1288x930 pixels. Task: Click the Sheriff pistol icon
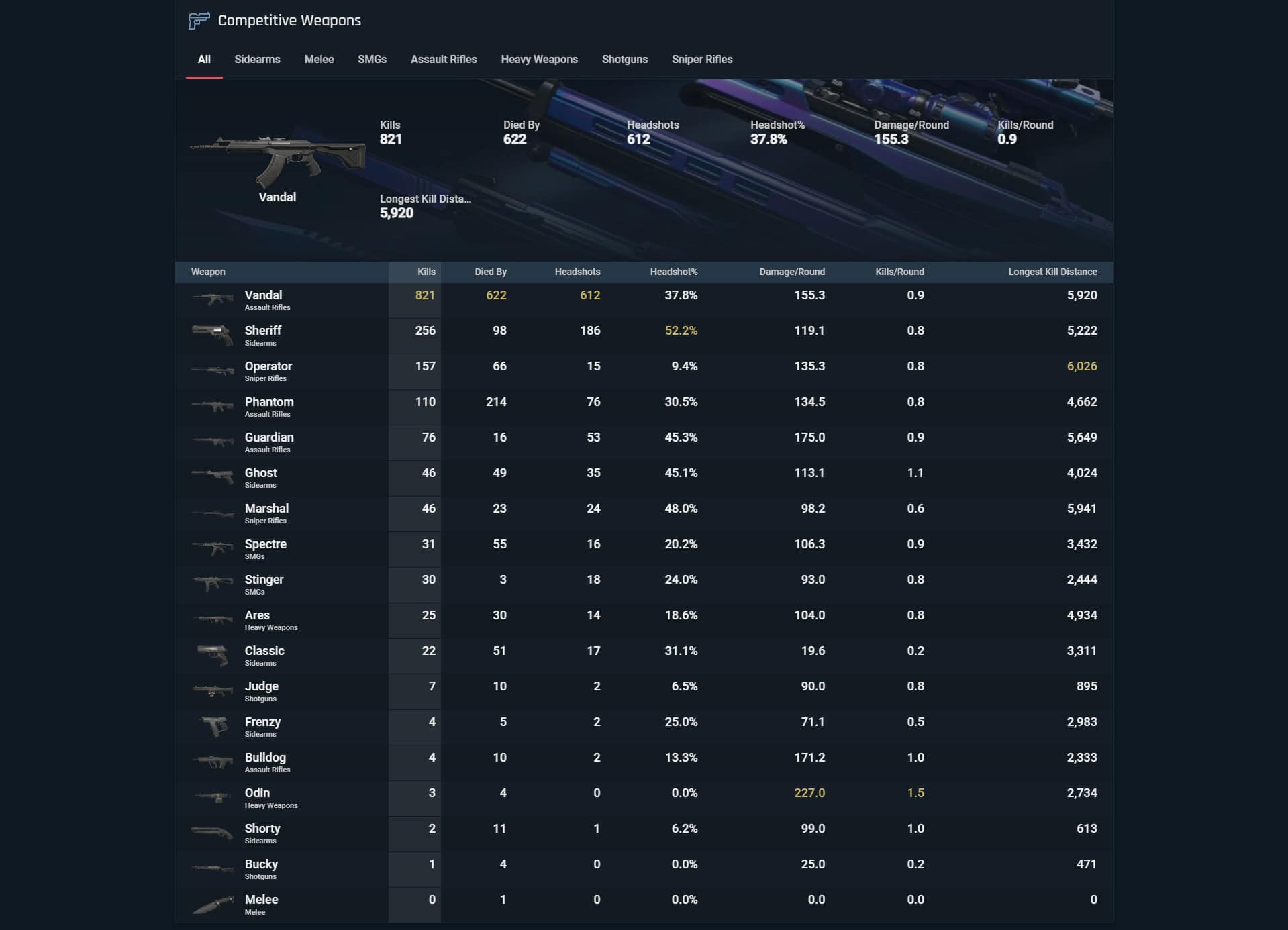coord(212,335)
